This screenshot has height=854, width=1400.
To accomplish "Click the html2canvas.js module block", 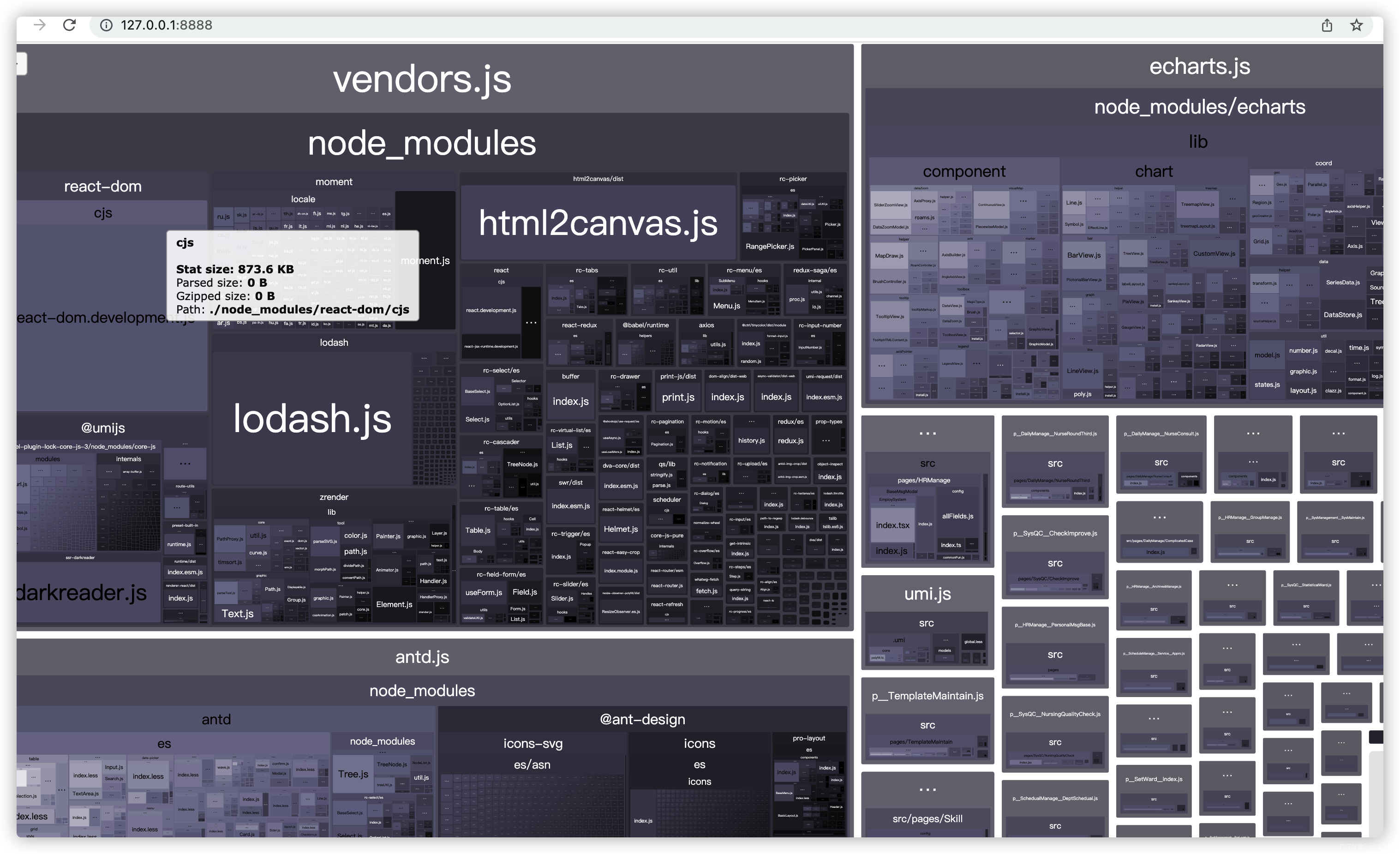I will 598,223.
